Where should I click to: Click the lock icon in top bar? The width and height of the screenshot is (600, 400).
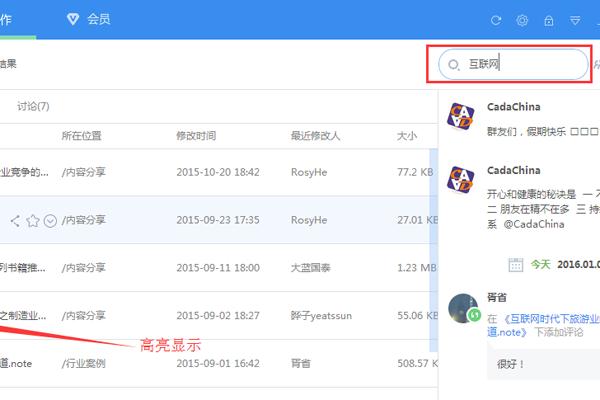[x=549, y=20]
